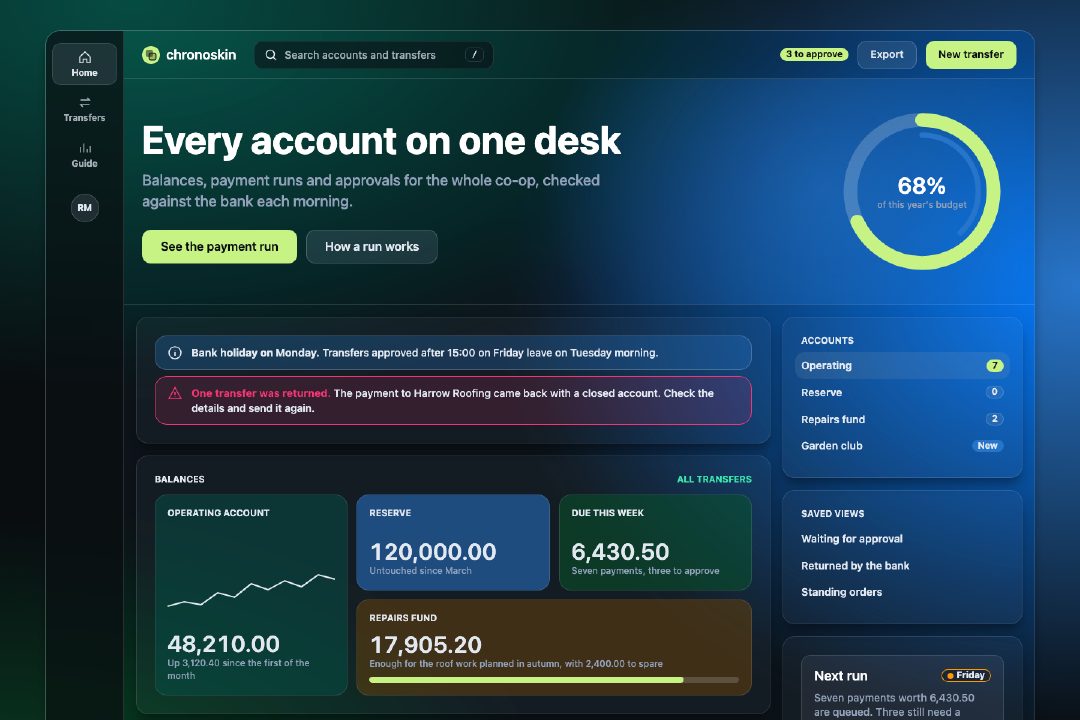Click the Friday badge on Next run
Screen dimensions: 1080x720
[966, 675]
